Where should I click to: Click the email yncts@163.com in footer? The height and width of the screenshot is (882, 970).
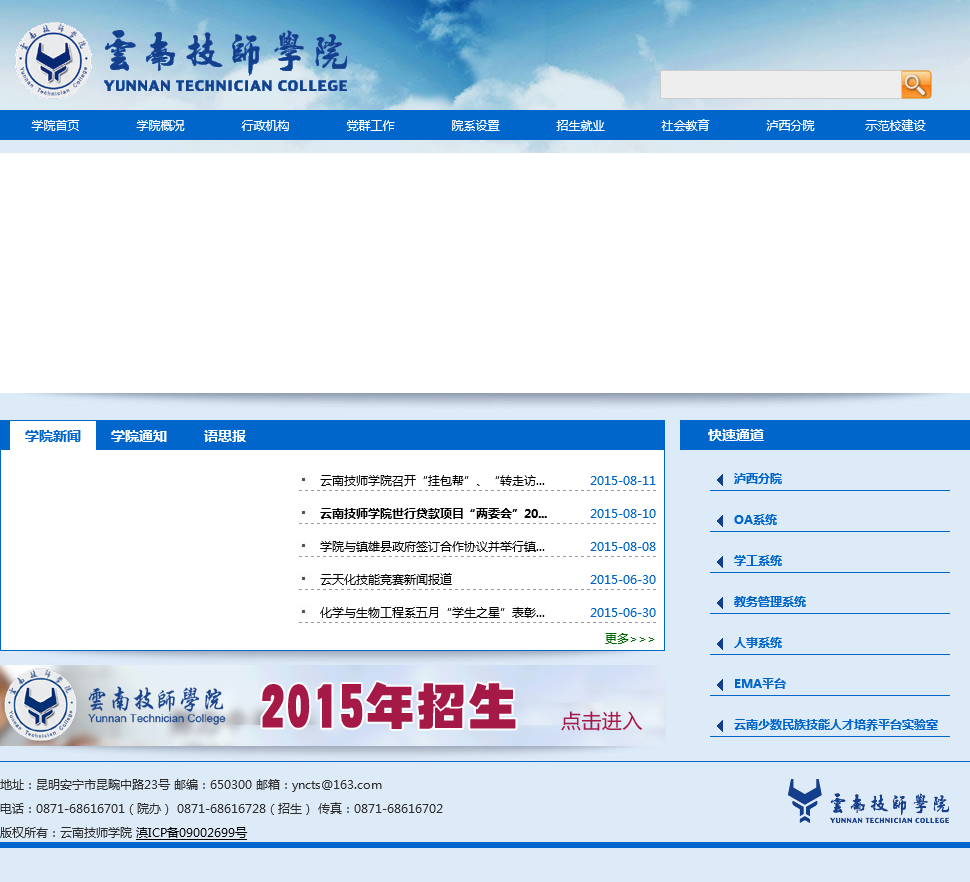[337, 785]
